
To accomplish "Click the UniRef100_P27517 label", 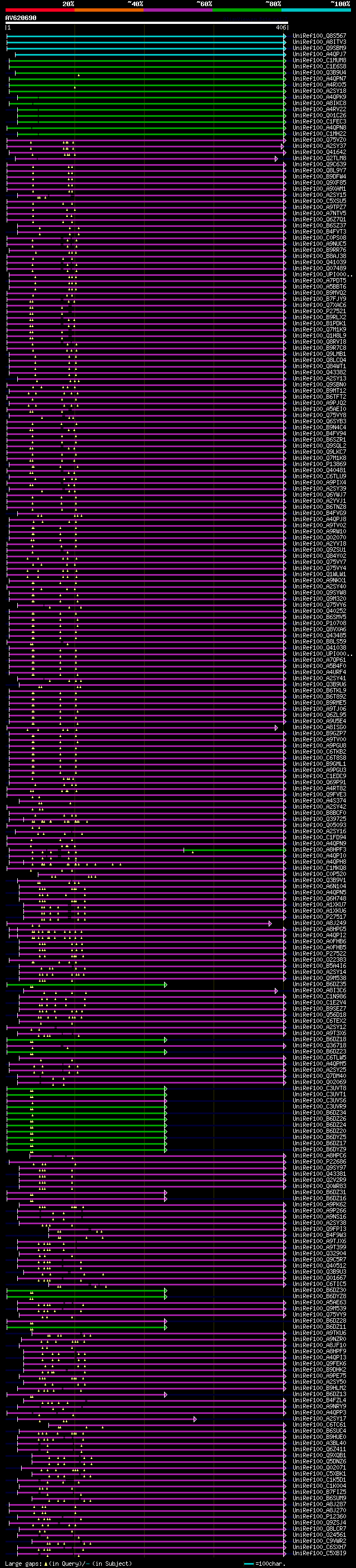I will [x=319, y=917].
